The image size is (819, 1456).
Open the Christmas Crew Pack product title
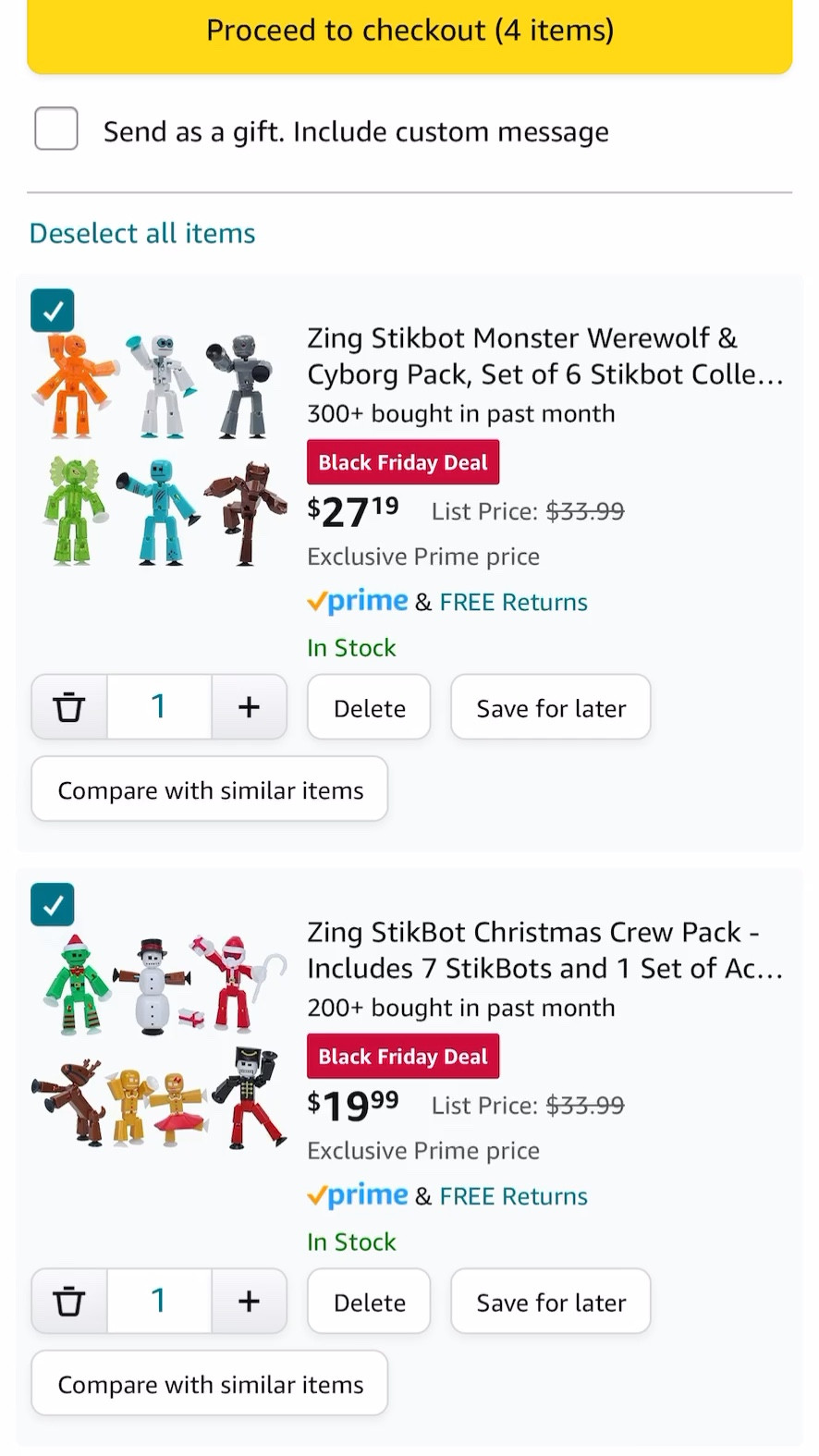[x=544, y=950]
